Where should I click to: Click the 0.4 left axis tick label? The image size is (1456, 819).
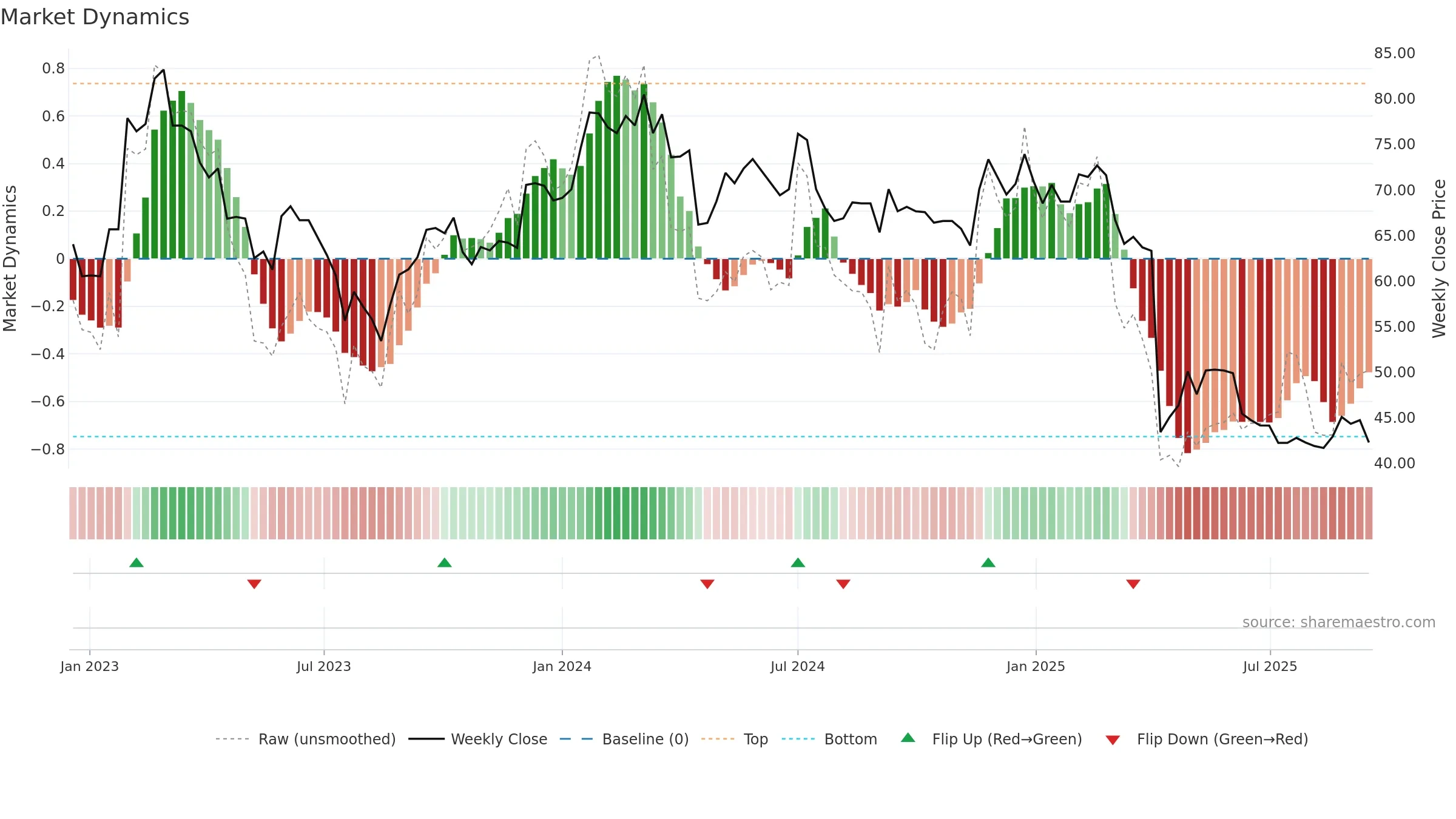[x=53, y=164]
